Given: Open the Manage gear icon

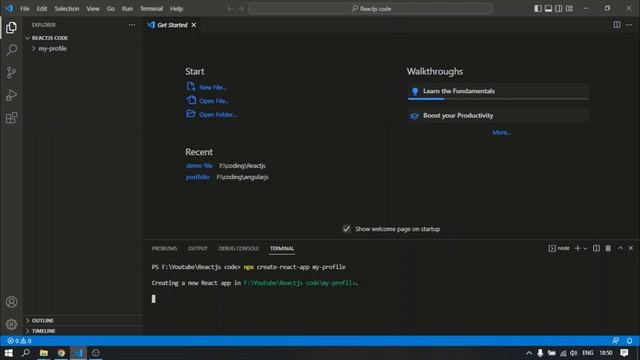Looking at the screenshot, I should tap(11, 324).
